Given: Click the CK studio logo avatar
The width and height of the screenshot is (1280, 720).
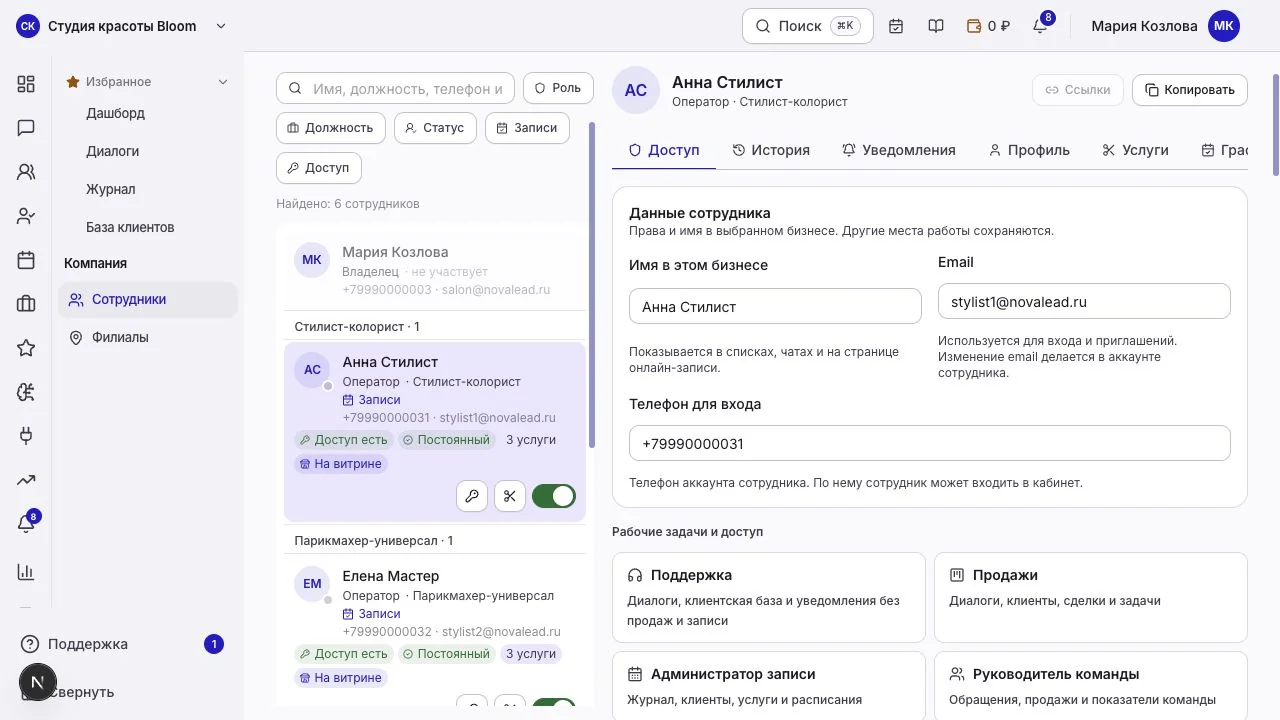Looking at the screenshot, I should 28,26.
